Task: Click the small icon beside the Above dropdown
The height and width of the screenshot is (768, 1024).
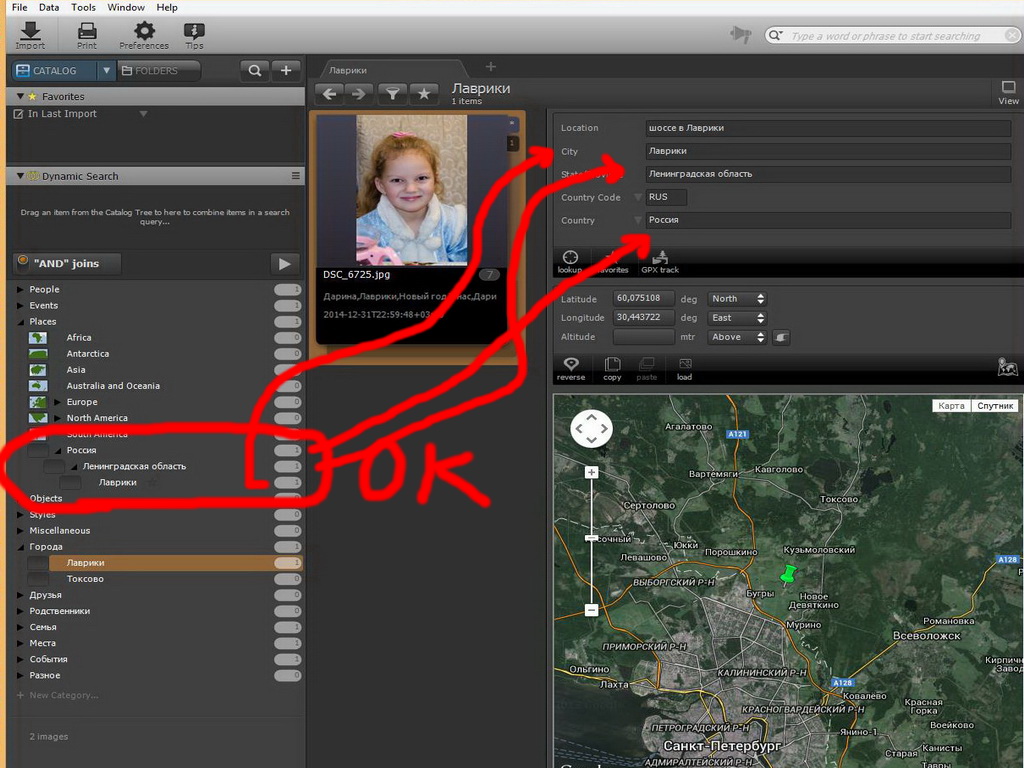Action: coord(781,337)
